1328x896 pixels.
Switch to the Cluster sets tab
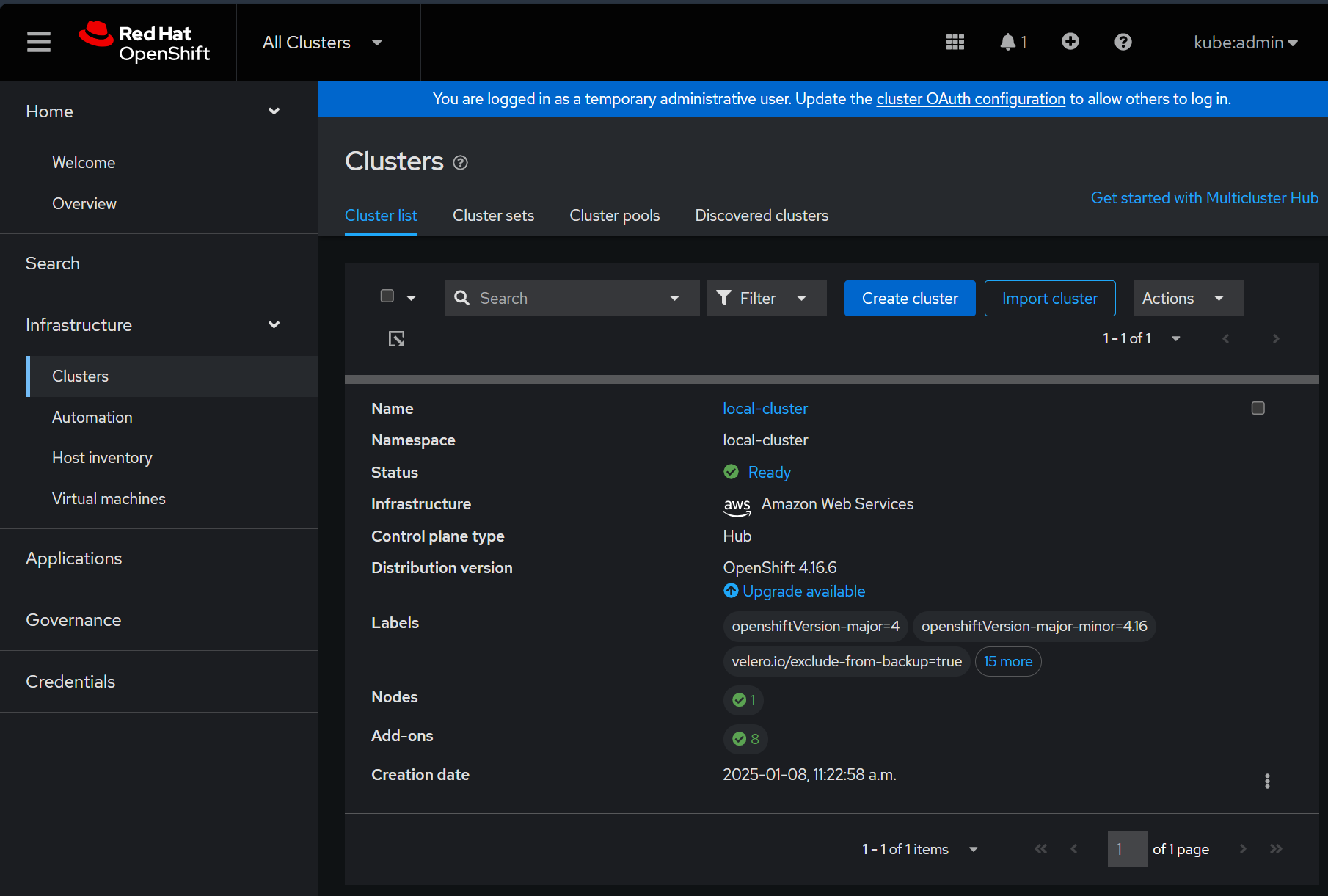click(x=494, y=216)
